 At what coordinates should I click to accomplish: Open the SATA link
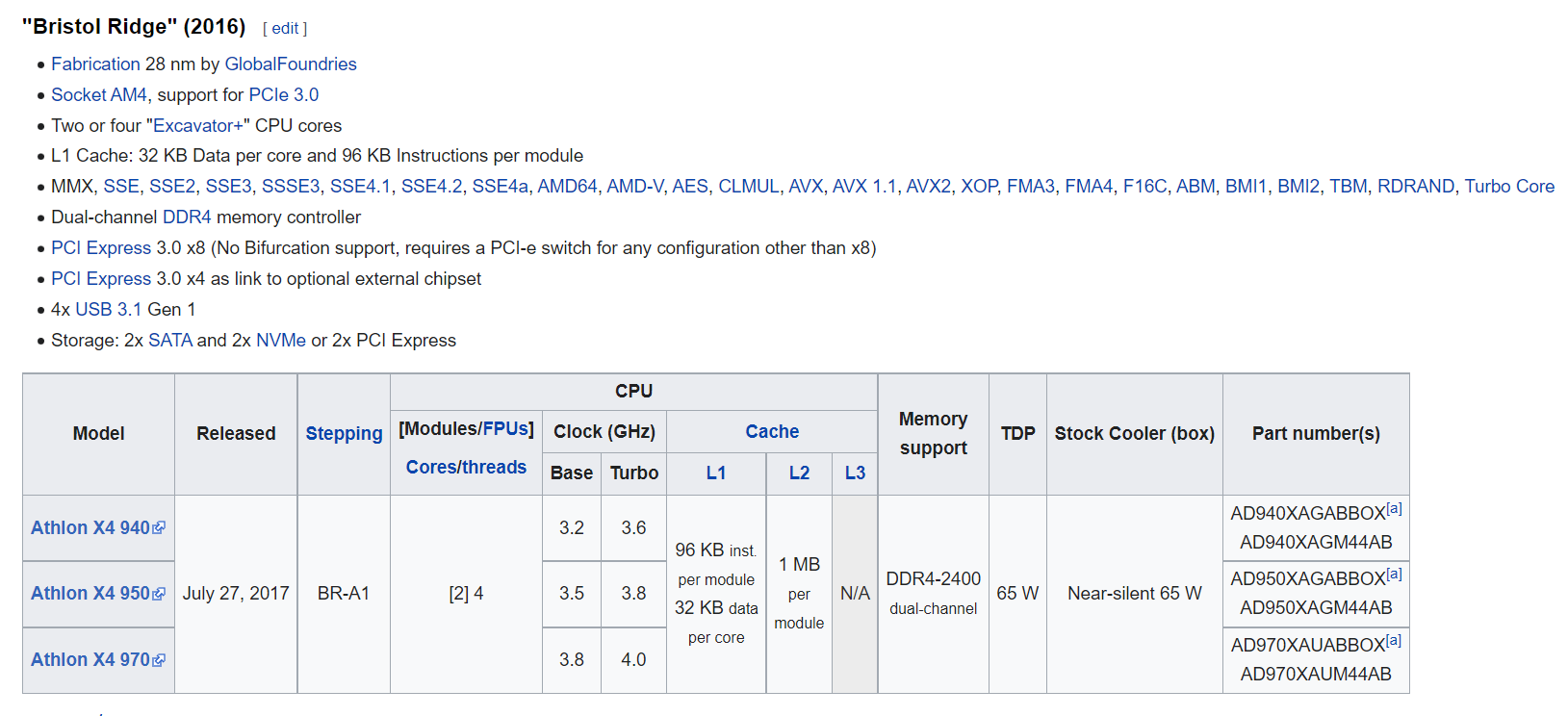(170, 340)
